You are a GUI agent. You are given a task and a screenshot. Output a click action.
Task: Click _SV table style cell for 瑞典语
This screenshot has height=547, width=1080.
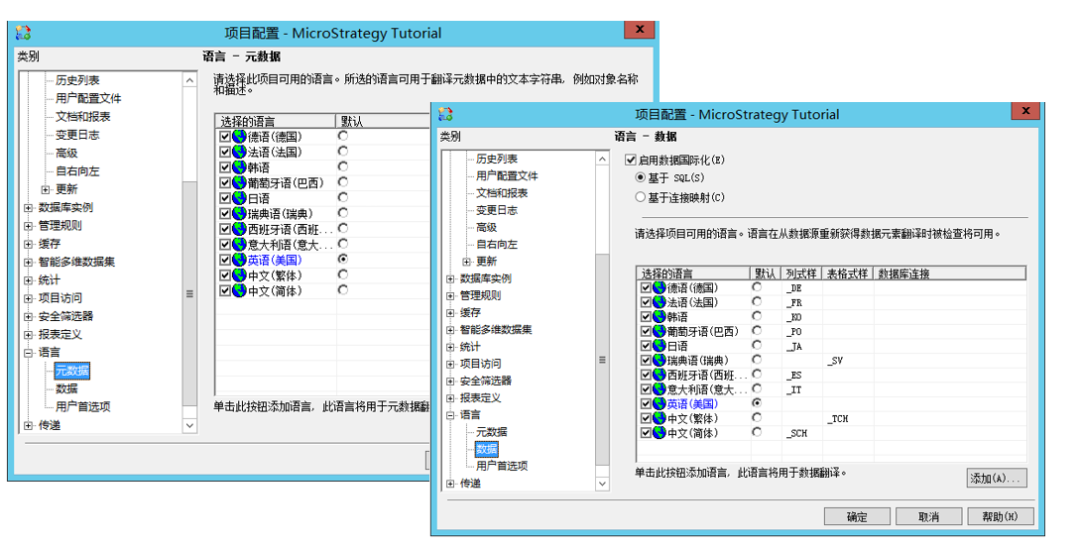coord(848,360)
